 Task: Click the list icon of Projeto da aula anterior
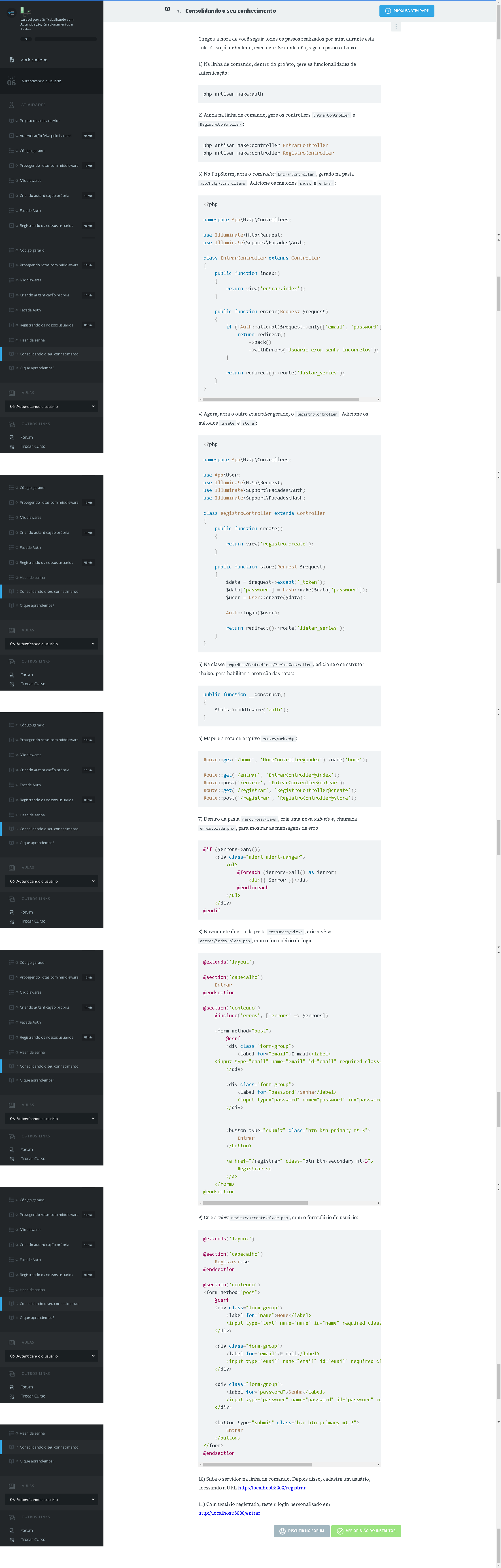point(12,121)
